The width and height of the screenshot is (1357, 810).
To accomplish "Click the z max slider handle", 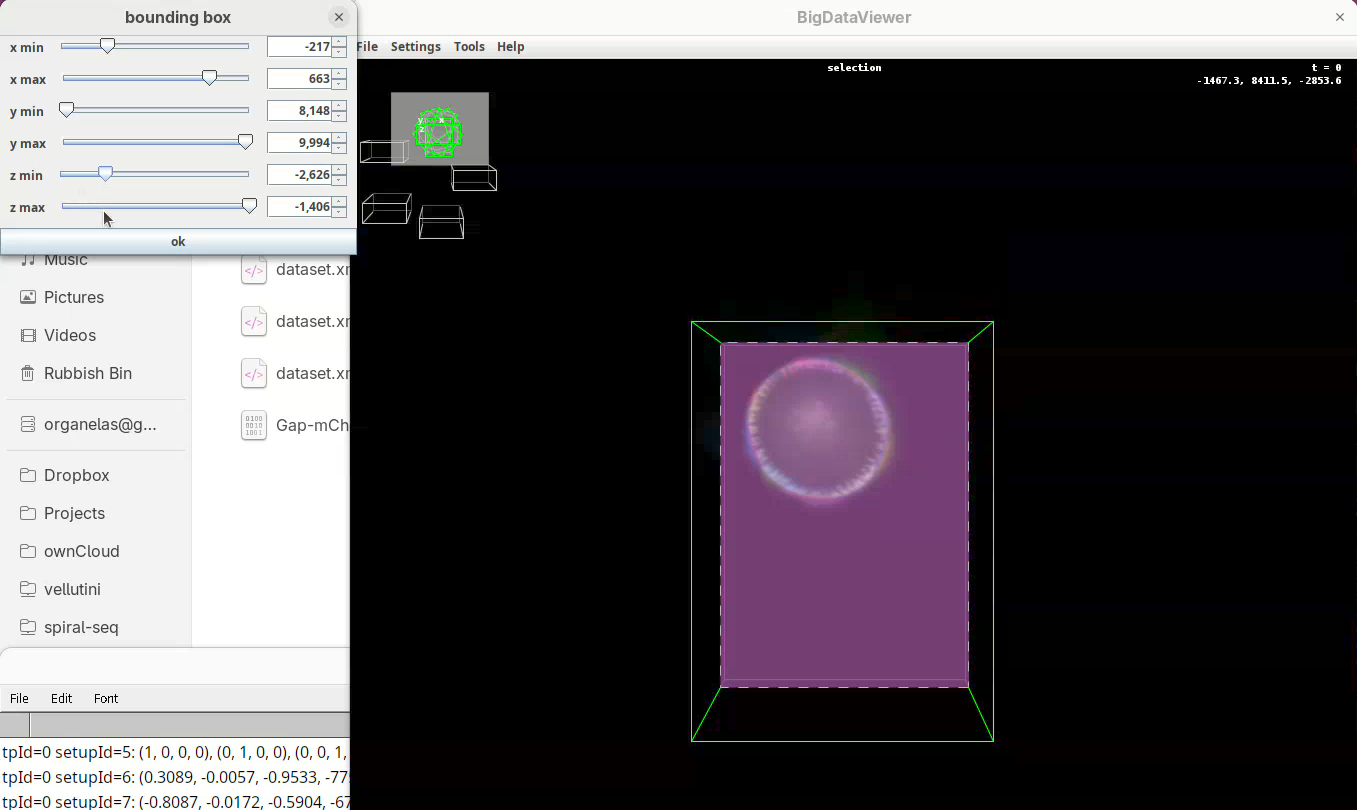I will point(249,206).
